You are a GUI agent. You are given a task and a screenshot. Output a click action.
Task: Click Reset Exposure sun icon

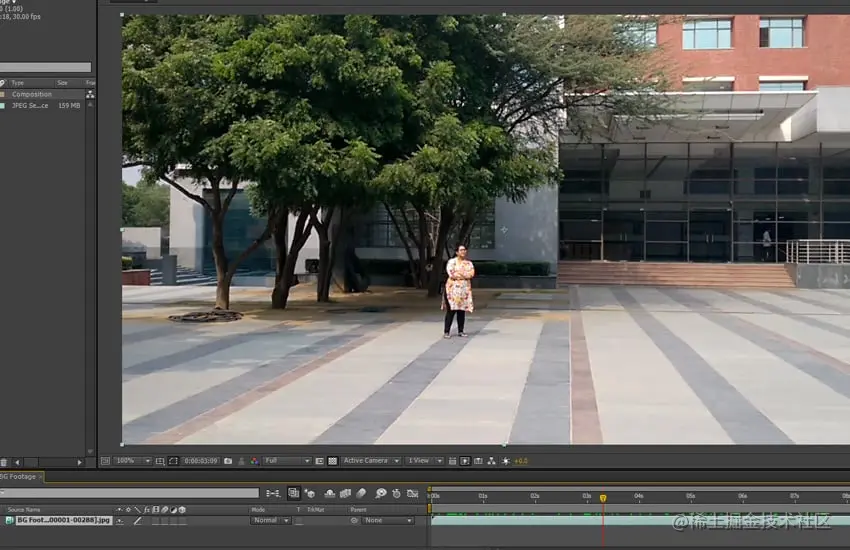coord(505,461)
